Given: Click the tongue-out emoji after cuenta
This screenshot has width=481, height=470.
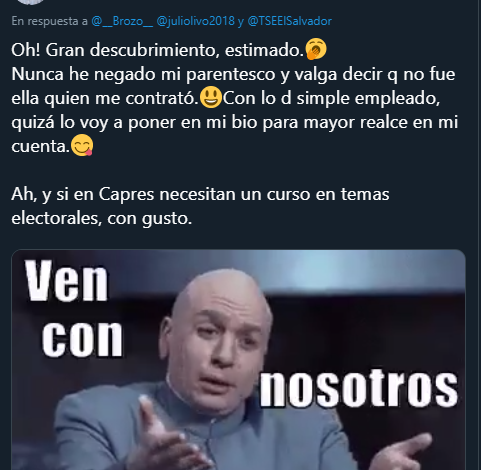Looking at the screenshot, I should 82,145.
